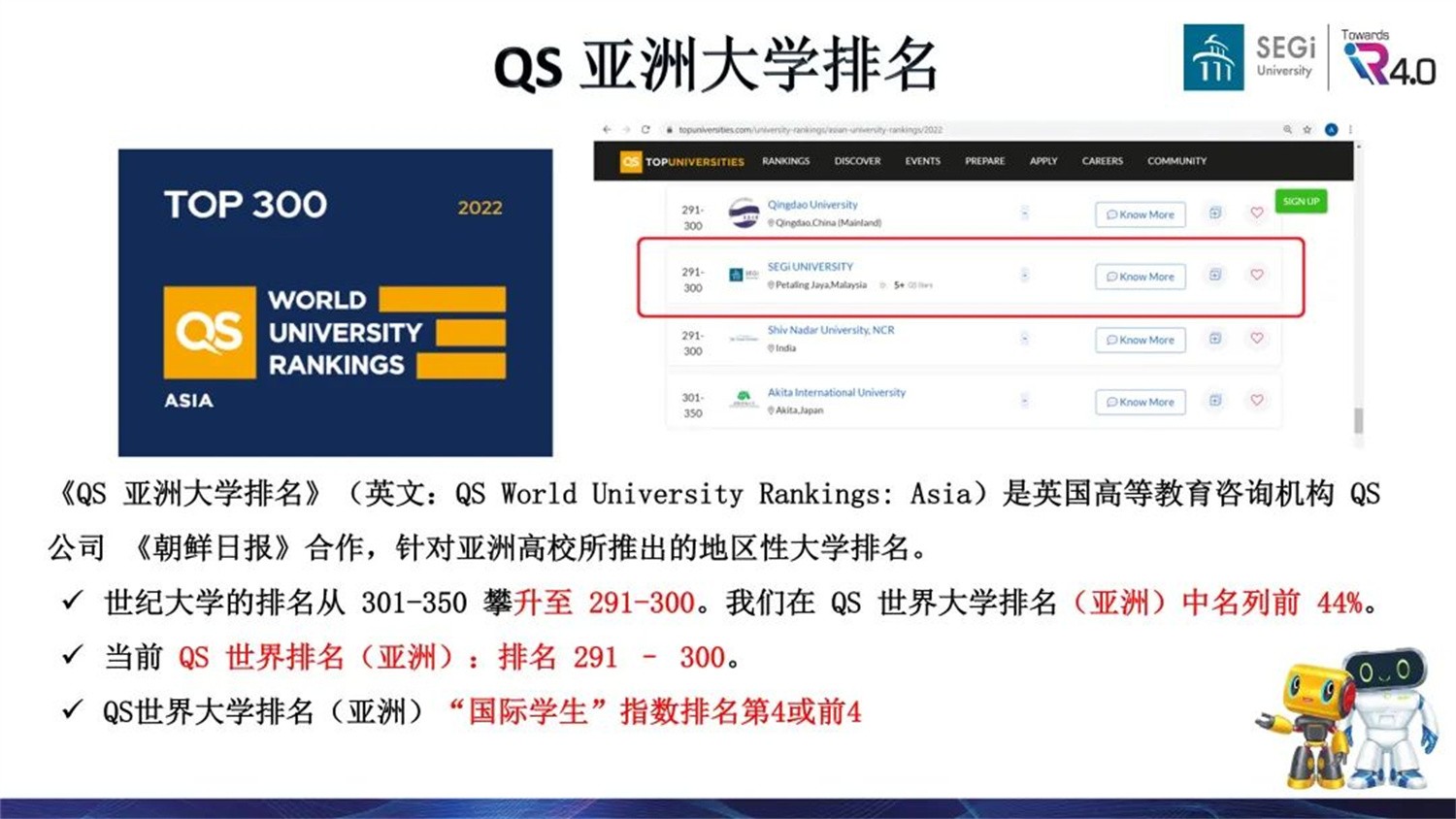Click Know More for SEGi University

tap(1141, 277)
